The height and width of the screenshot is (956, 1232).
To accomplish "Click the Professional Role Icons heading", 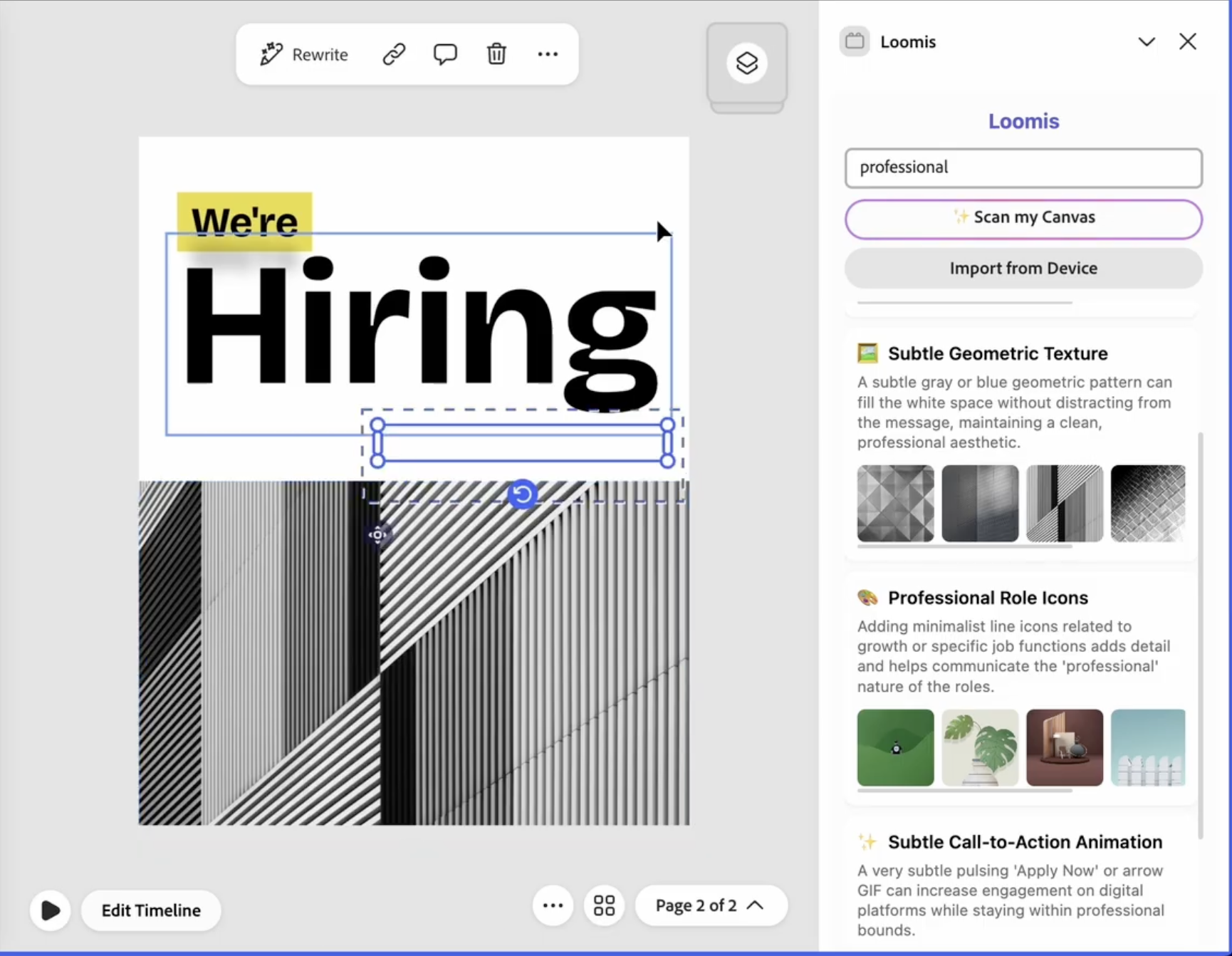I will 988,598.
